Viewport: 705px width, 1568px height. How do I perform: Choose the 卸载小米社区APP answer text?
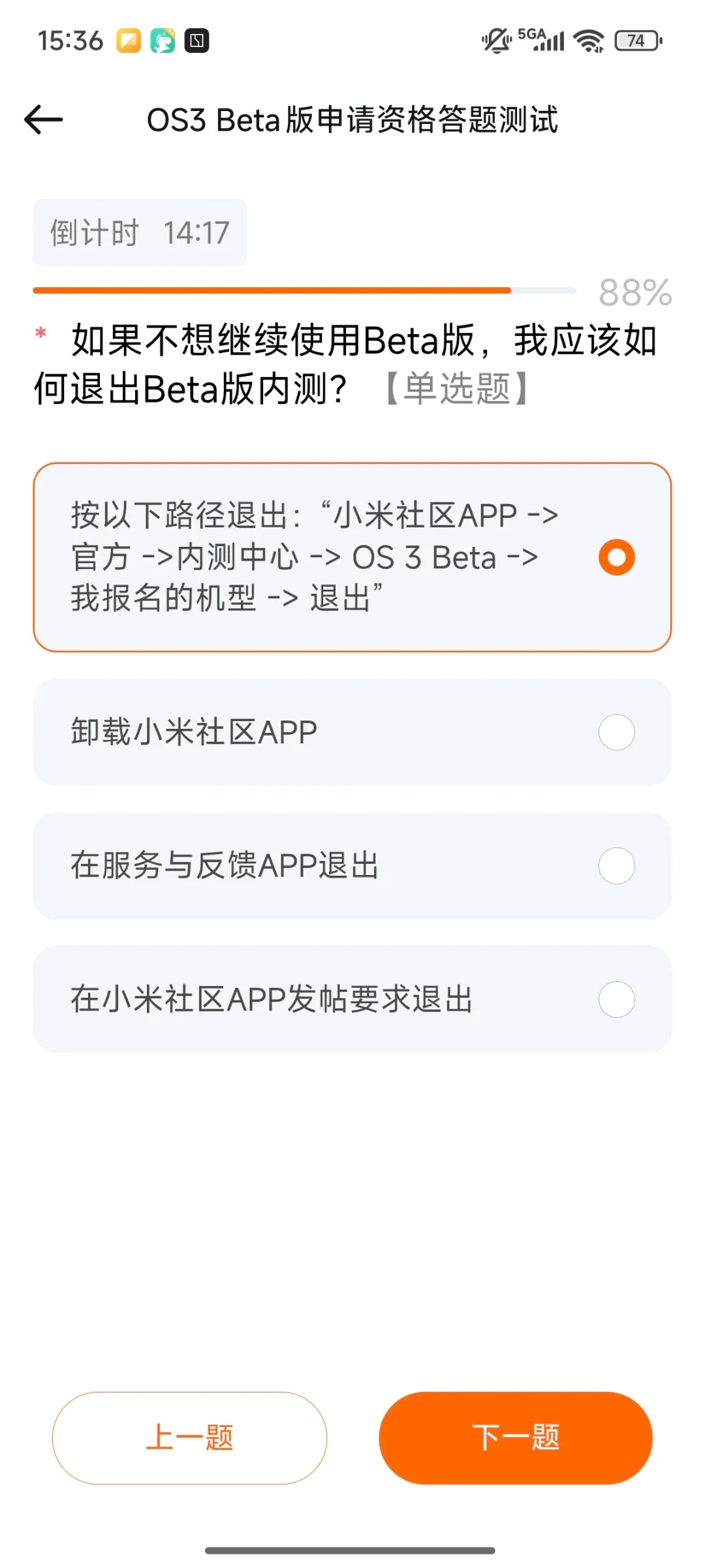tap(194, 732)
